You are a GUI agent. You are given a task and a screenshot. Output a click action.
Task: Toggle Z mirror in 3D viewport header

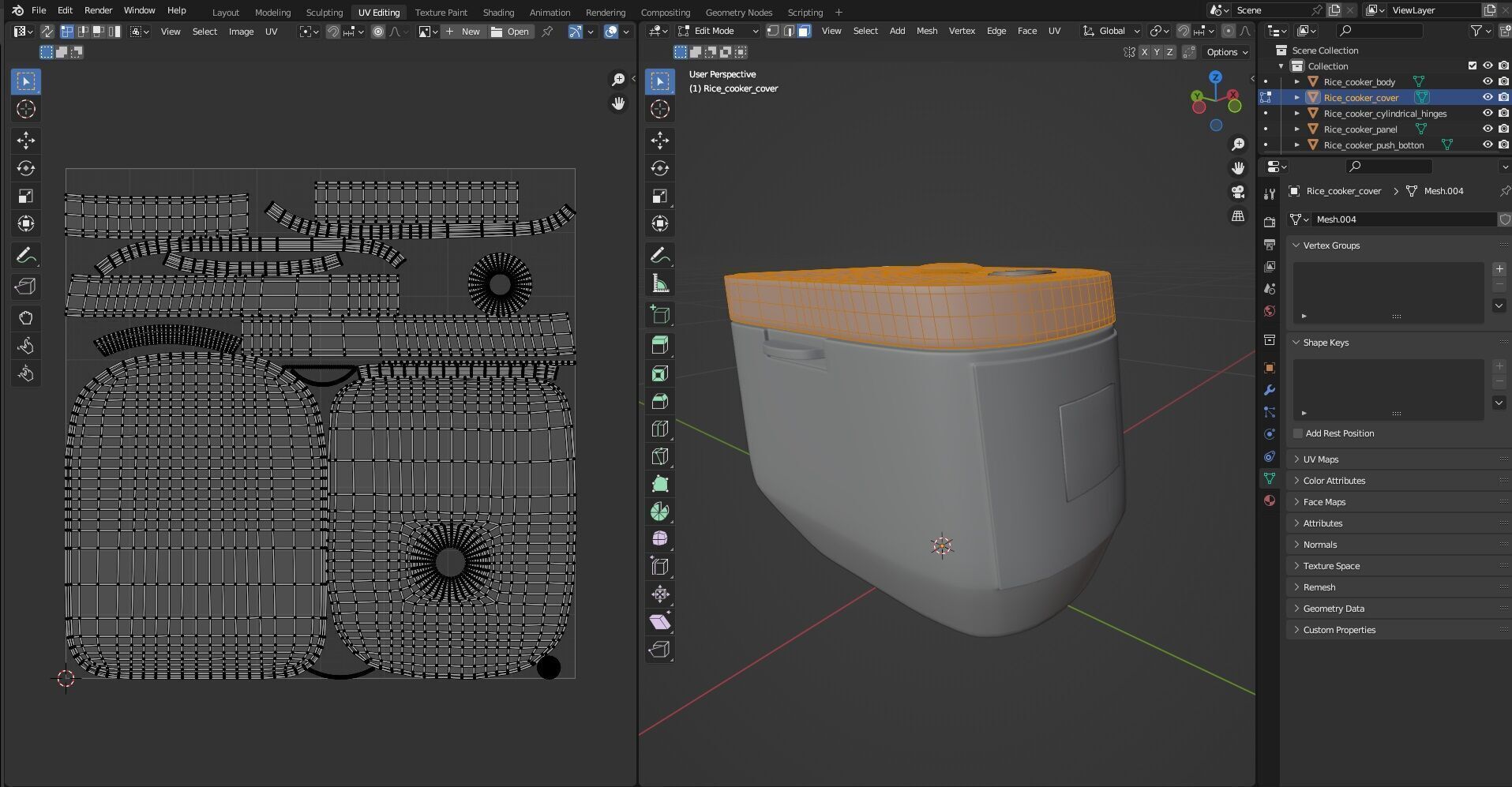click(x=1170, y=52)
